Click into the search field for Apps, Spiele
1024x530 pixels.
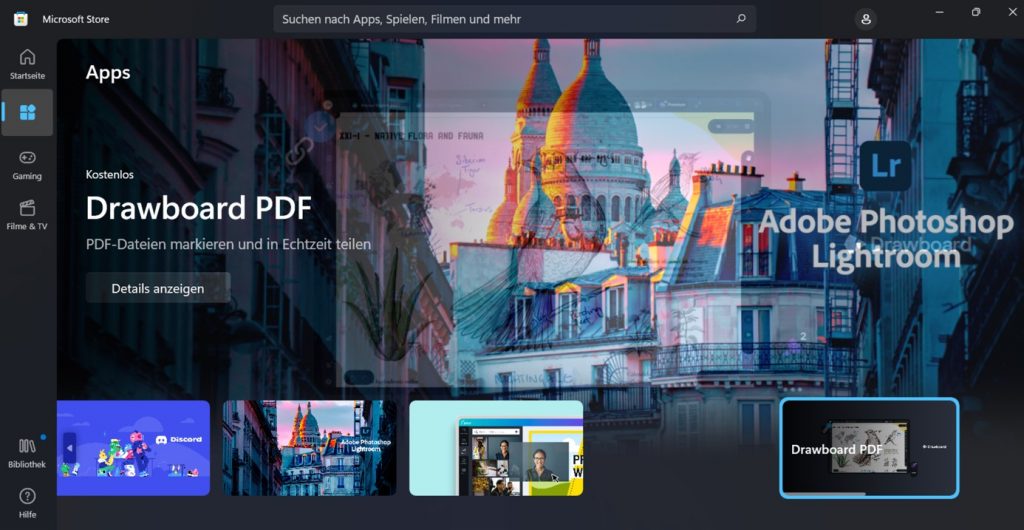(514, 19)
